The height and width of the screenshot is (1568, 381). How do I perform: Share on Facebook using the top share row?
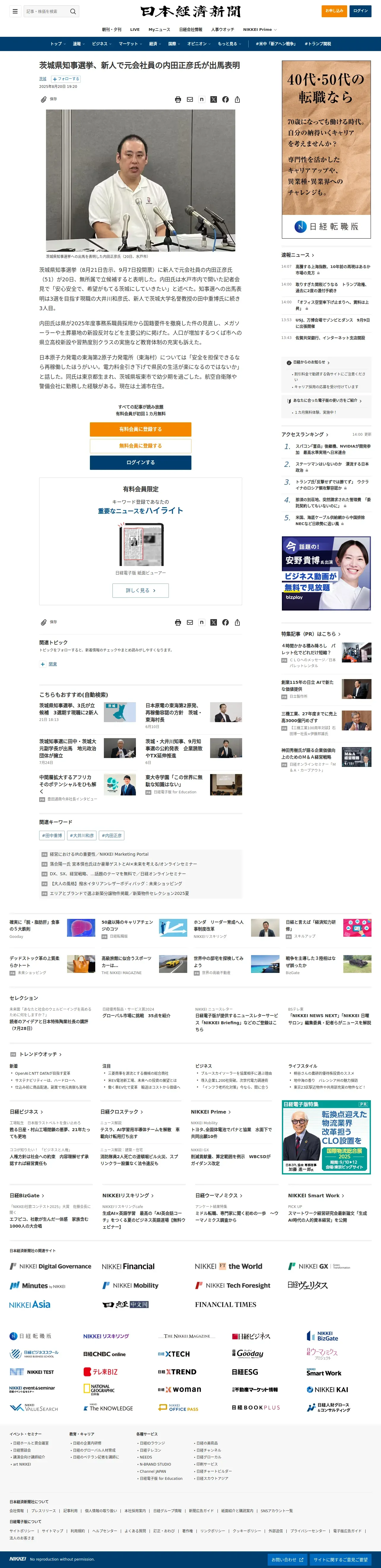(x=225, y=99)
